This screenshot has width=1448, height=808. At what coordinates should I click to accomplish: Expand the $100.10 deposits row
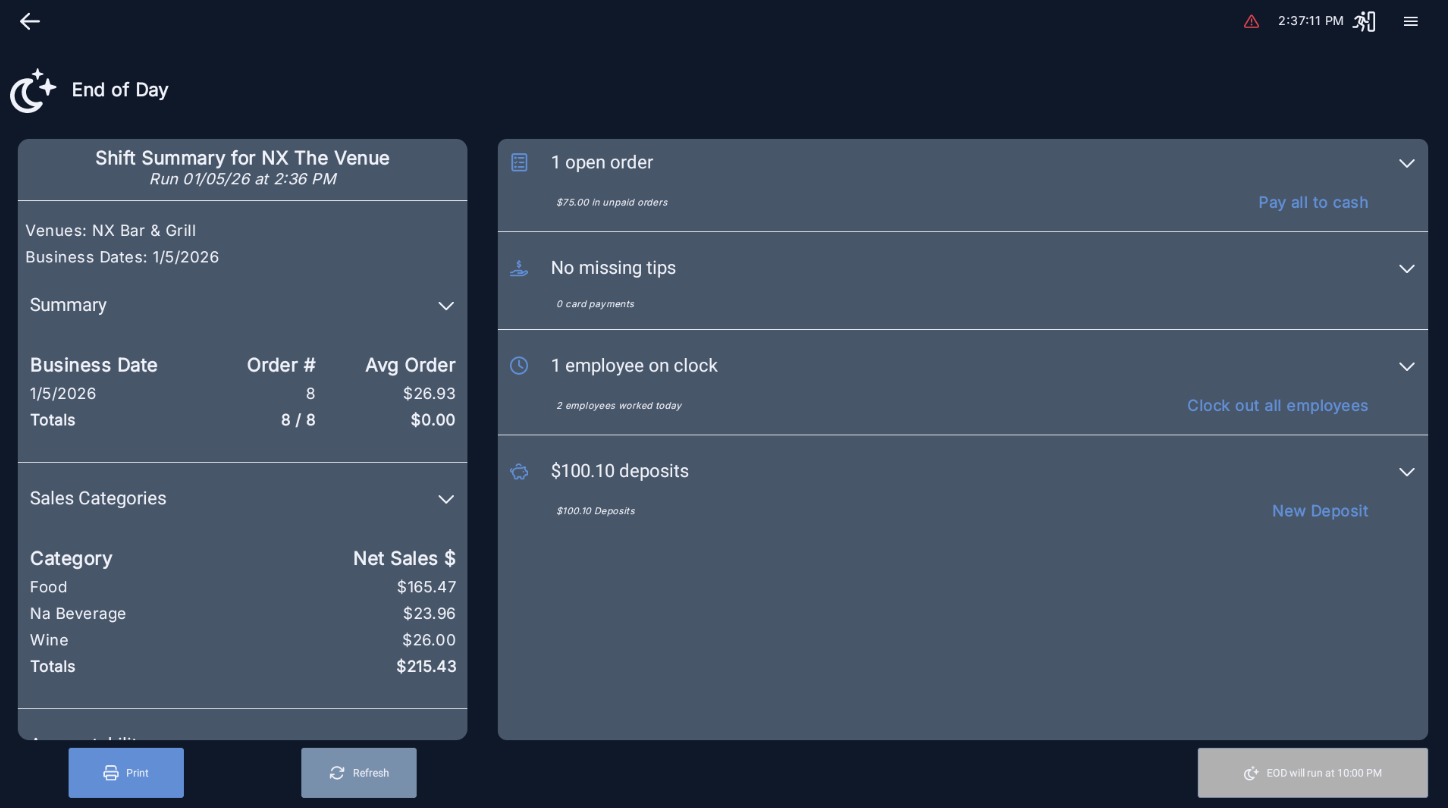1407,471
